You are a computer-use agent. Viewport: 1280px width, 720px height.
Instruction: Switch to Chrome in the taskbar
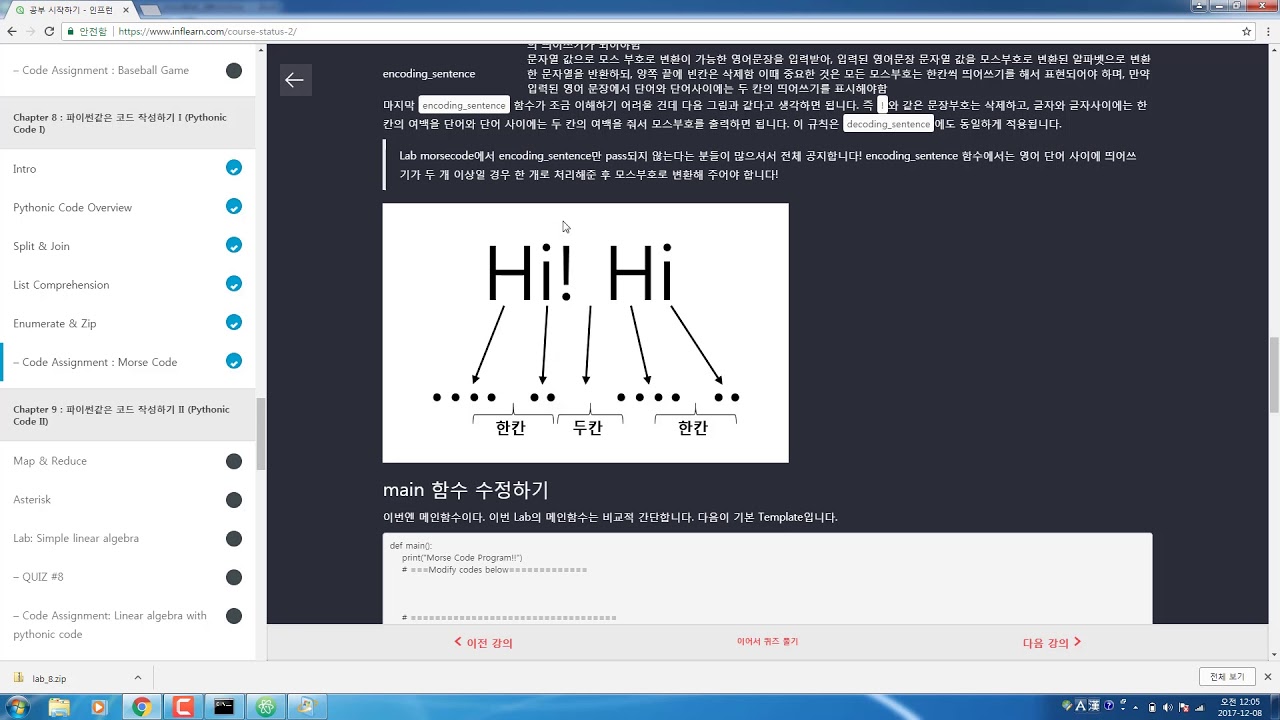pyautogui.click(x=142, y=707)
